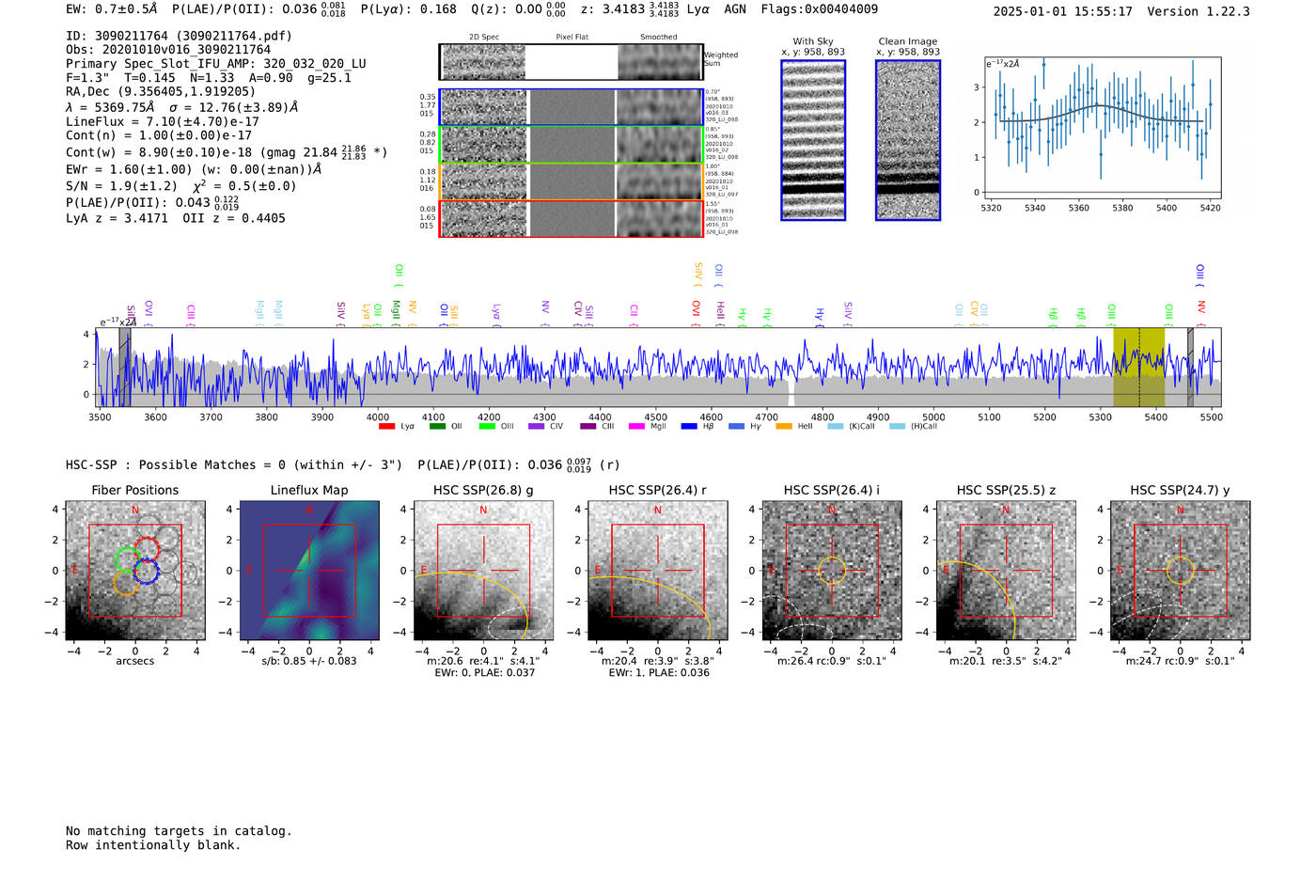This screenshot has height=896, width=1316.
Task: Select the blue-bordered fiber spectrum row
Action: [572, 107]
